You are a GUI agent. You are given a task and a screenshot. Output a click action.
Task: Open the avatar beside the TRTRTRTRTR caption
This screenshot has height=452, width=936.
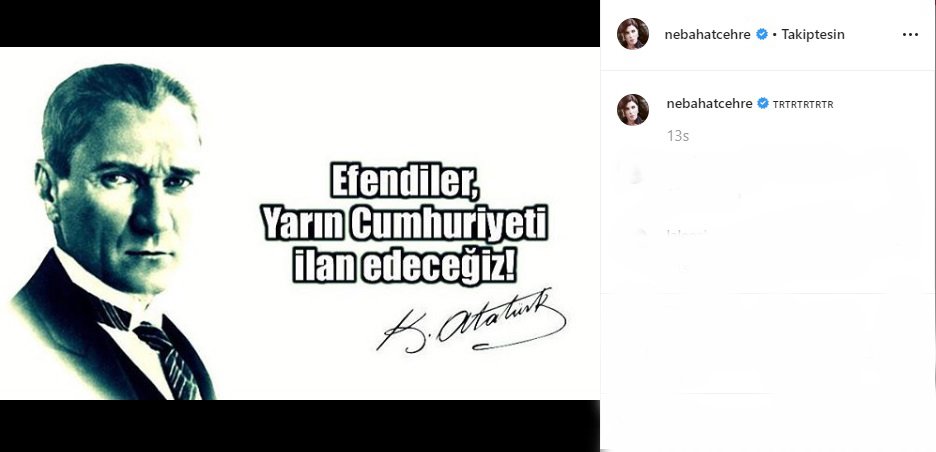[633, 110]
